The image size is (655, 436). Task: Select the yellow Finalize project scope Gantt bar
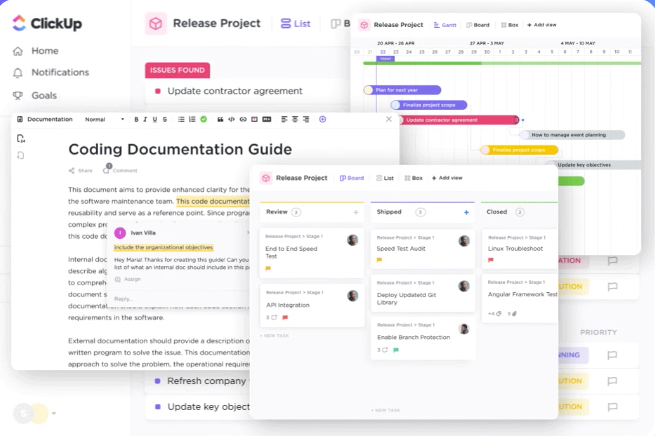pos(519,150)
